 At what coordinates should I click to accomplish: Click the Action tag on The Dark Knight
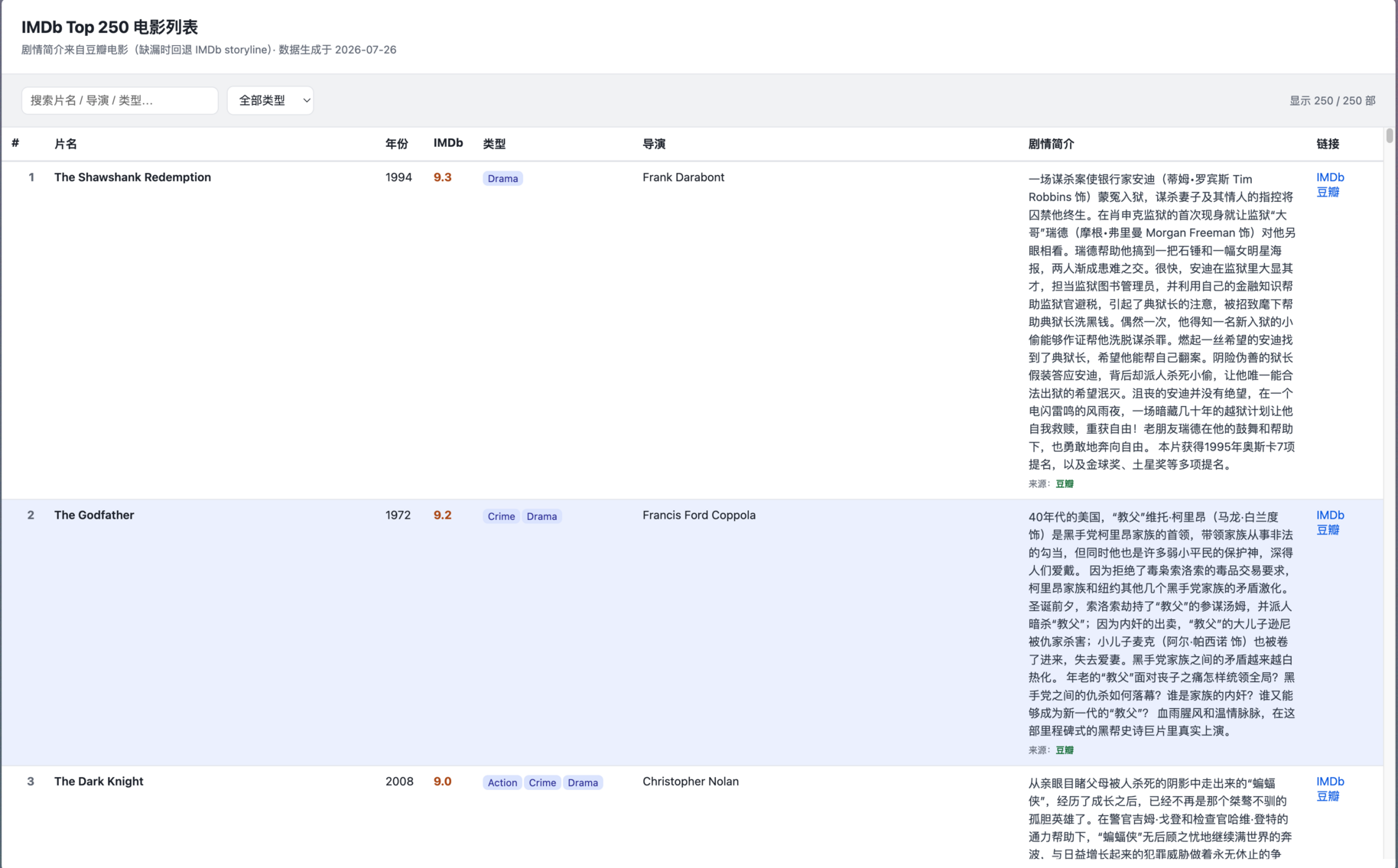click(x=502, y=782)
